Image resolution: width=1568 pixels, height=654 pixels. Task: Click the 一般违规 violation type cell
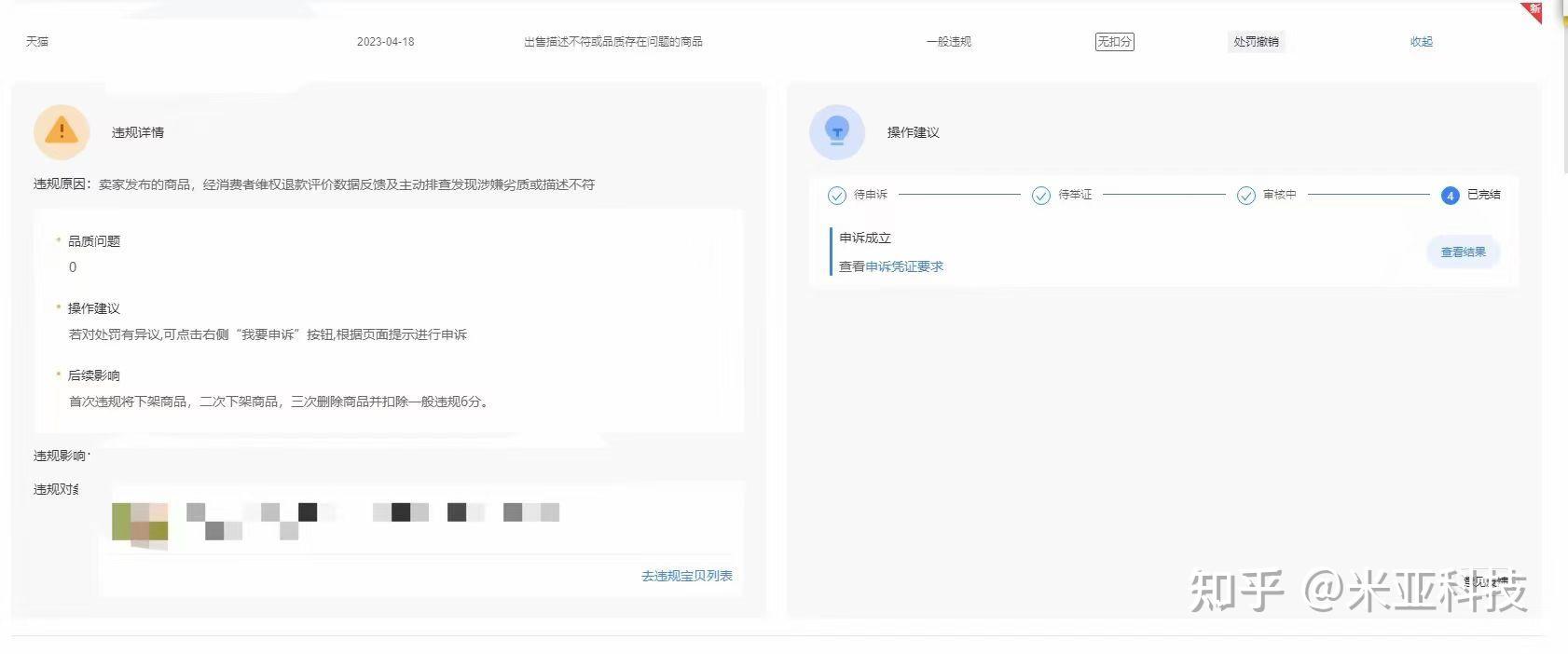(948, 41)
